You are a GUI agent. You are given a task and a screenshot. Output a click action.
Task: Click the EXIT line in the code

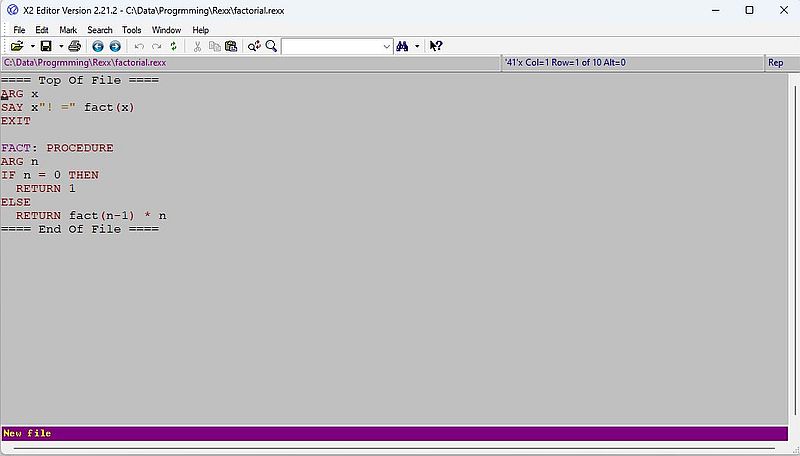(x=16, y=121)
